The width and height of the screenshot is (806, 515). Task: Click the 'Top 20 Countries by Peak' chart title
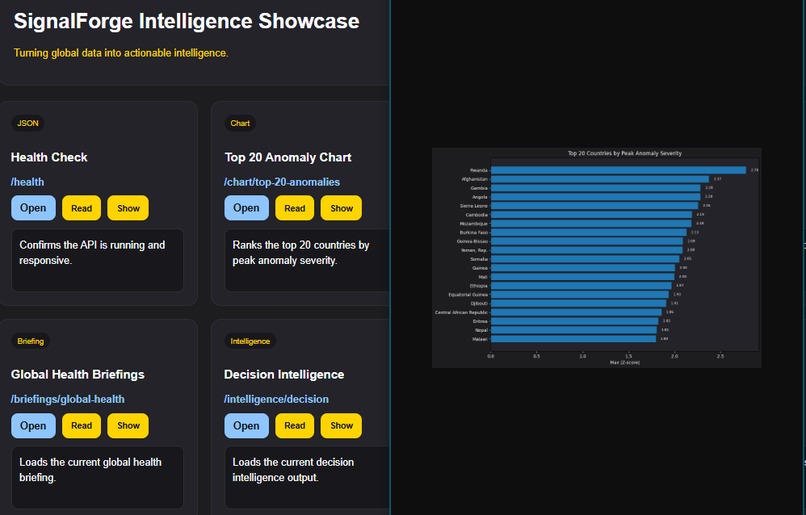pyautogui.click(x=625, y=153)
